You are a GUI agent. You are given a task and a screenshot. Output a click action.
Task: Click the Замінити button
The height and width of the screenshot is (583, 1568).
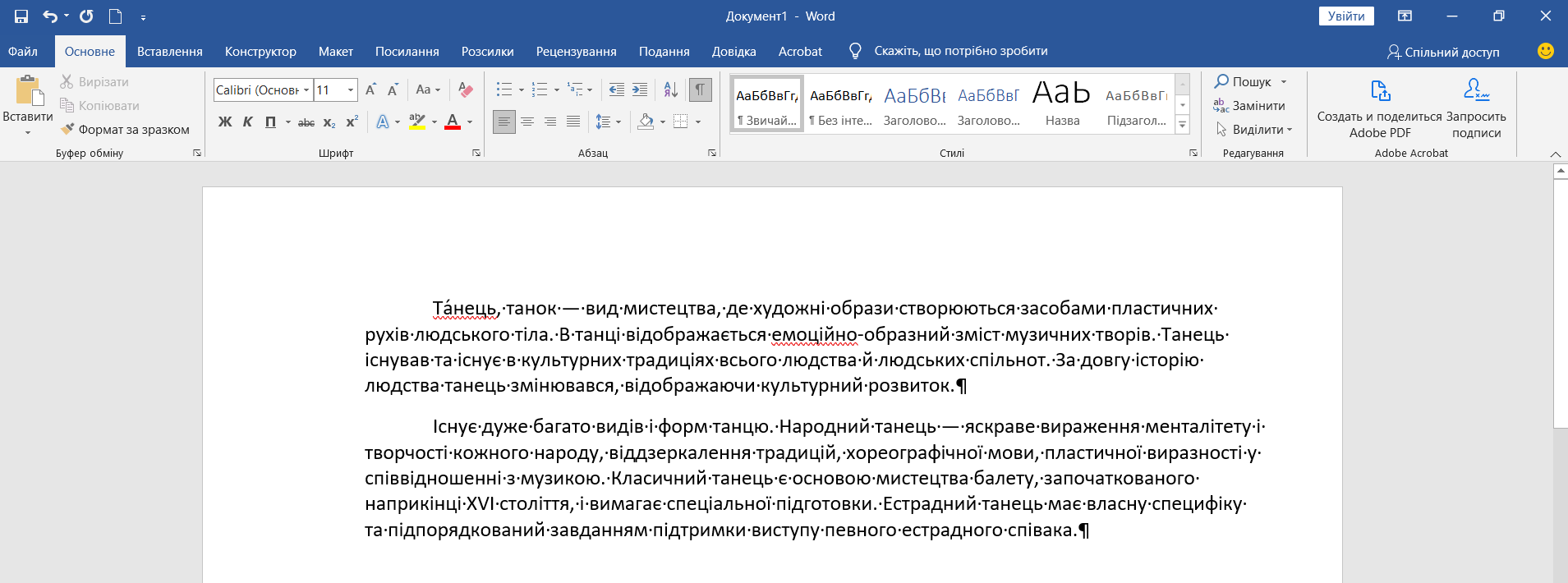[x=1249, y=106]
